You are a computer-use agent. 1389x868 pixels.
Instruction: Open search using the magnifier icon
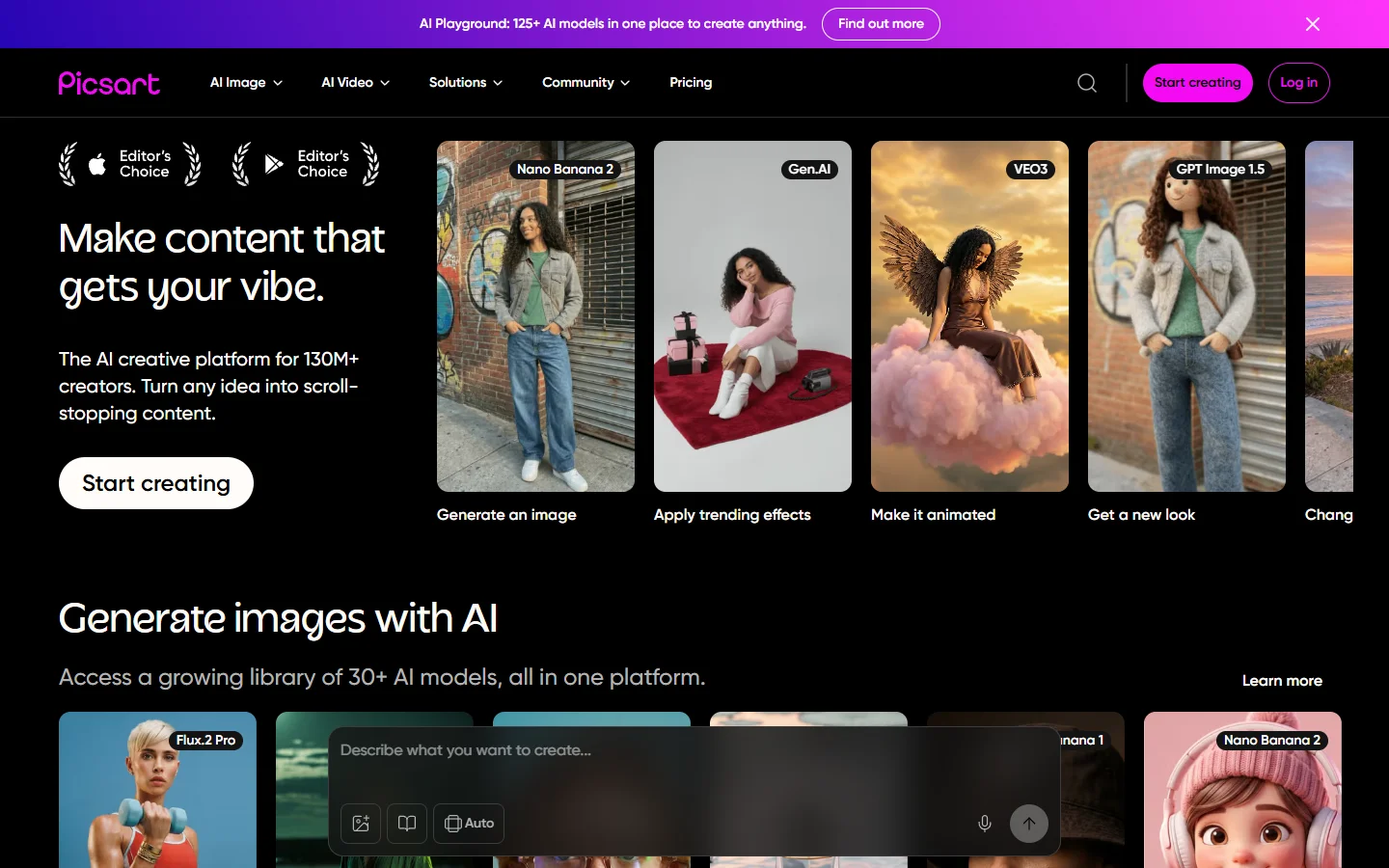tap(1086, 83)
